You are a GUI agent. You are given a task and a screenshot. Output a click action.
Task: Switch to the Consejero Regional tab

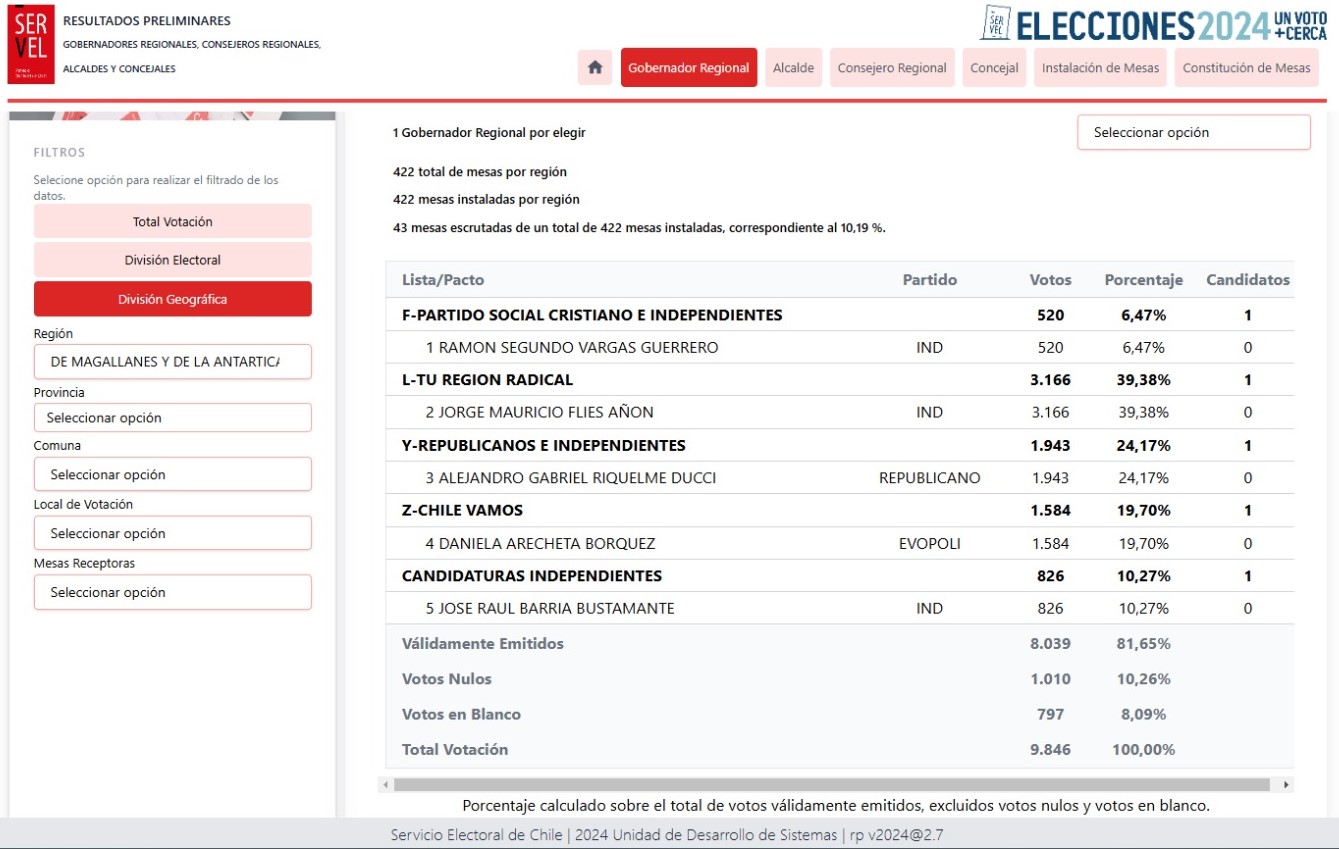pyautogui.click(x=892, y=68)
